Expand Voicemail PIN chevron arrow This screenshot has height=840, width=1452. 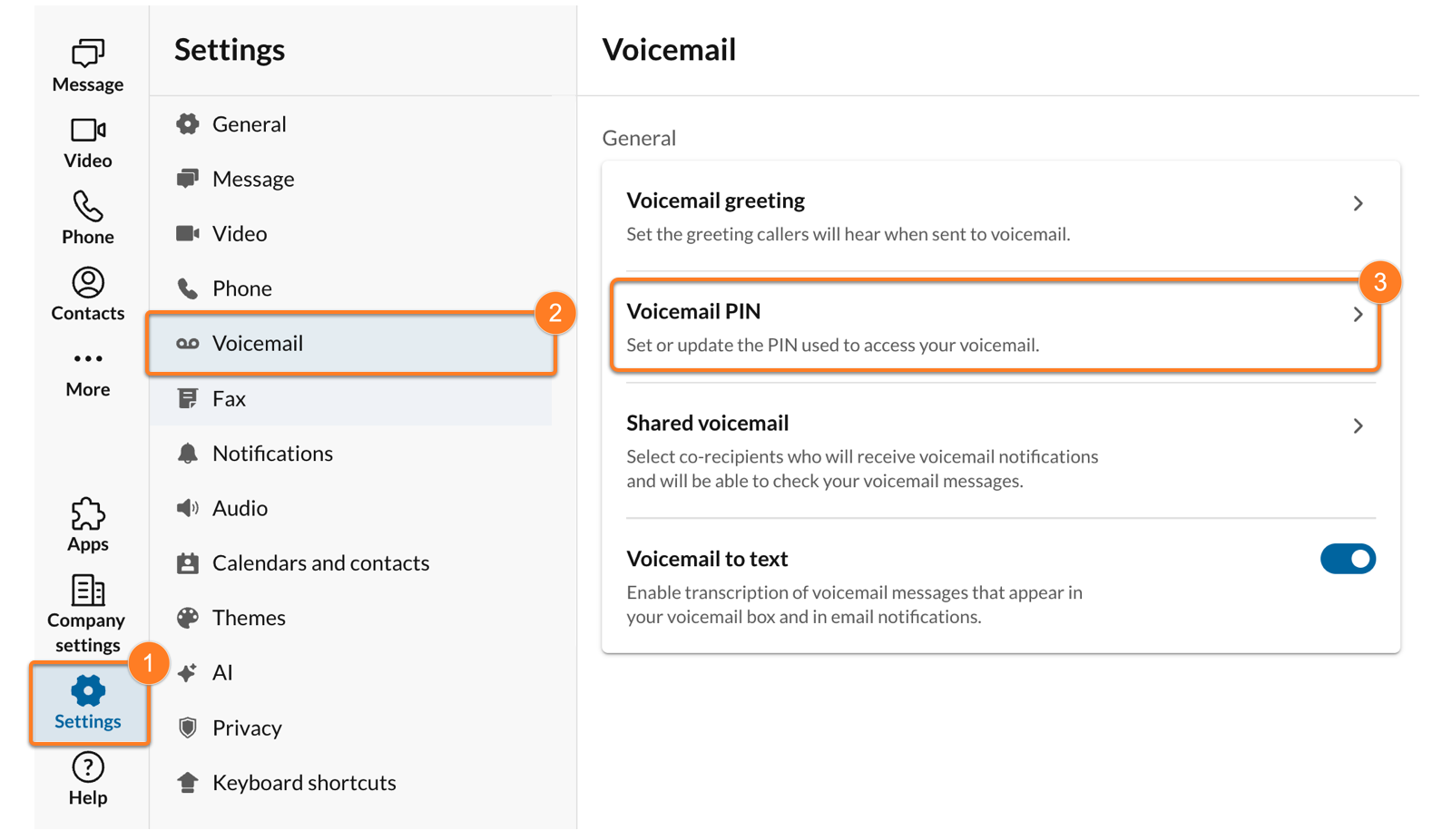click(1358, 315)
